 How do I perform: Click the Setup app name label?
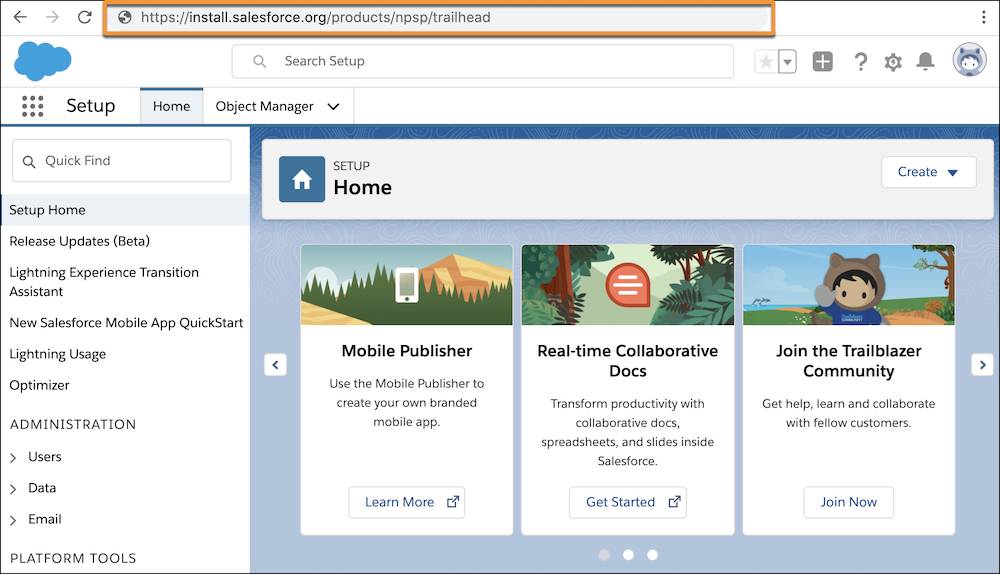pyautogui.click(x=91, y=106)
